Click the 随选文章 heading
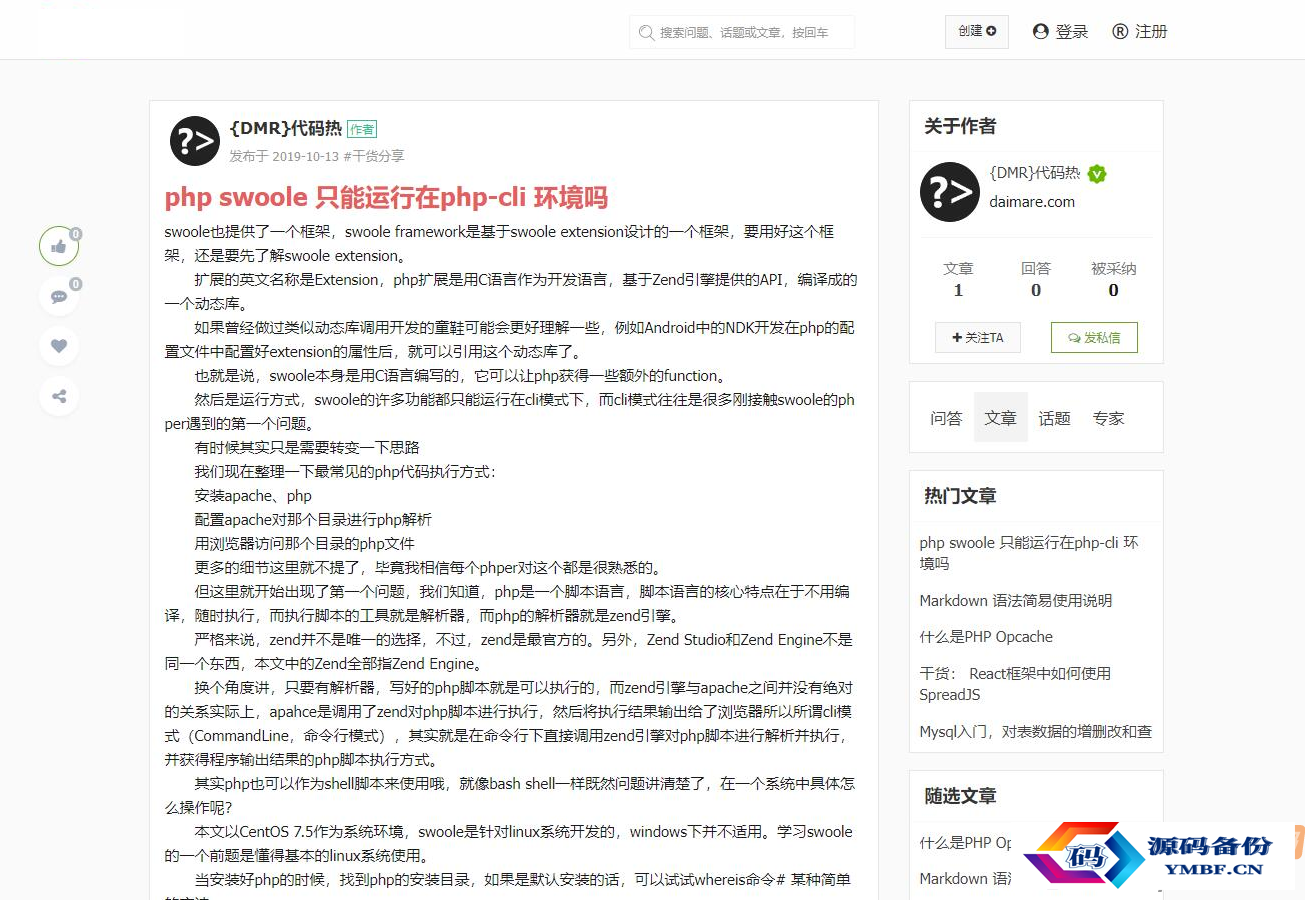The height and width of the screenshot is (900, 1305). pos(960,796)
